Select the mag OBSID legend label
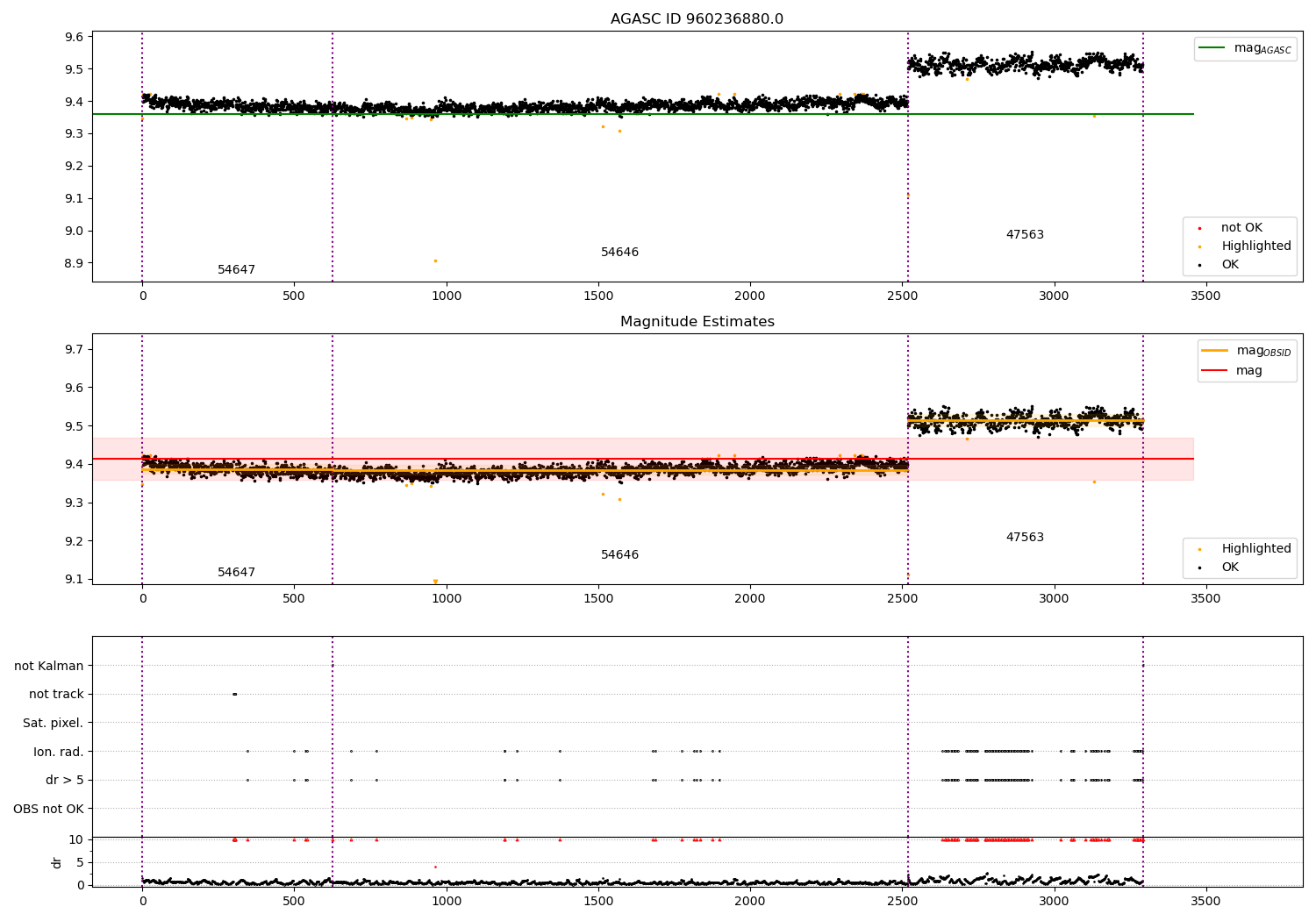Screen dimensions: 1316x921 (x=1264, y=351)
